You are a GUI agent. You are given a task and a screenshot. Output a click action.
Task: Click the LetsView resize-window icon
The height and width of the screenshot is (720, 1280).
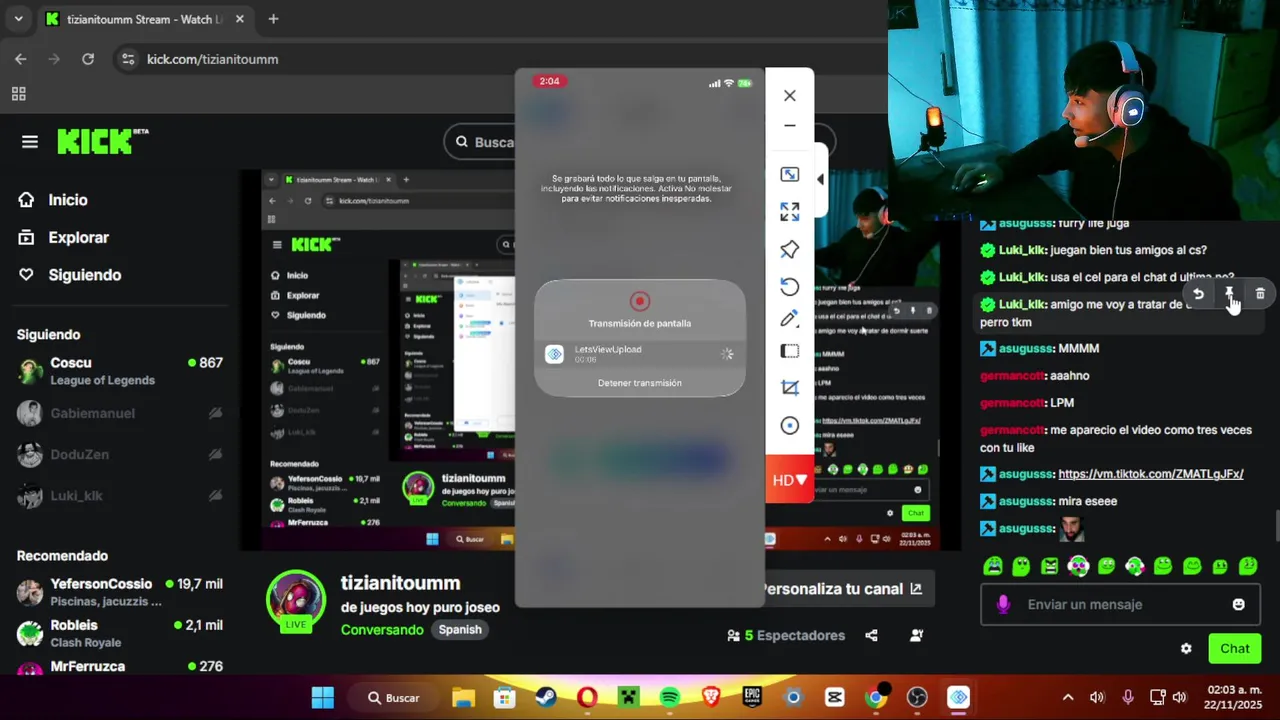pos(790,174)
